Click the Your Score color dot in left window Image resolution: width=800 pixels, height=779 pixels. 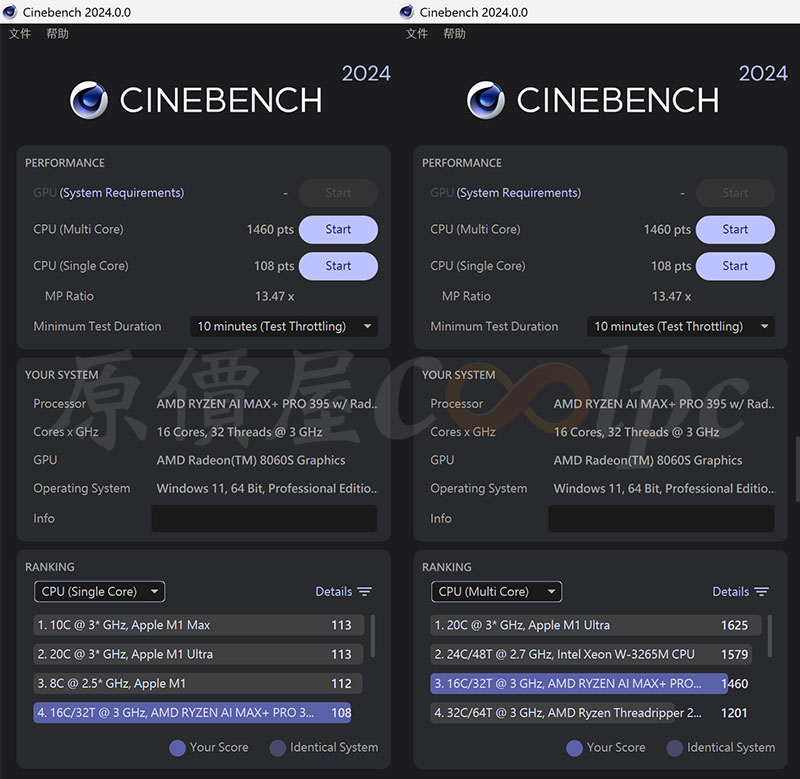coord(178,748)
